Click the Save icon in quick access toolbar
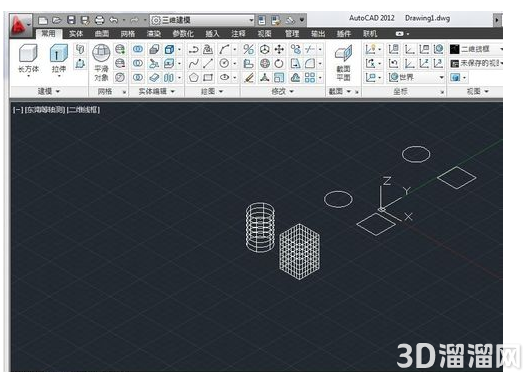The height and width of the screenshot is (372, 525). pyautogui.click(x=71, y=20)
